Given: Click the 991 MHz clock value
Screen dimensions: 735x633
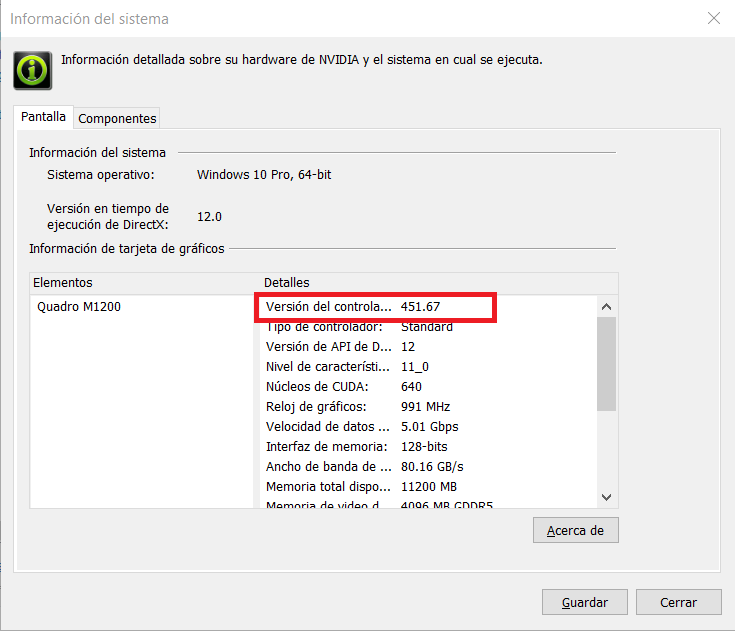Looking at the screenshot, I should pyautogui.click(x=425, y=407).
